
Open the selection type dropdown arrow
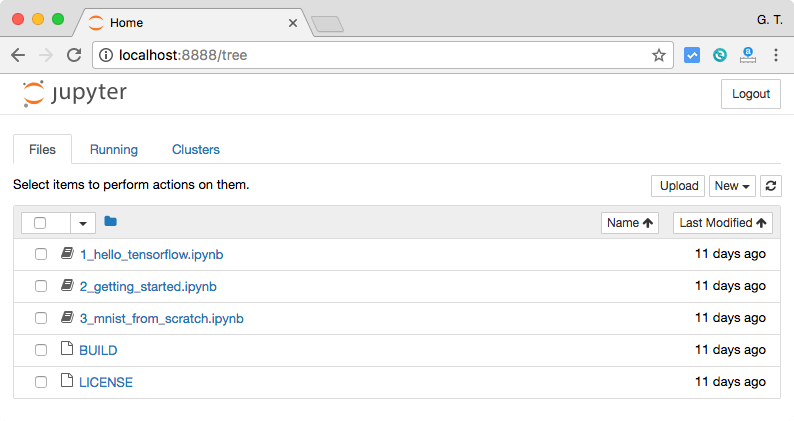83,223
